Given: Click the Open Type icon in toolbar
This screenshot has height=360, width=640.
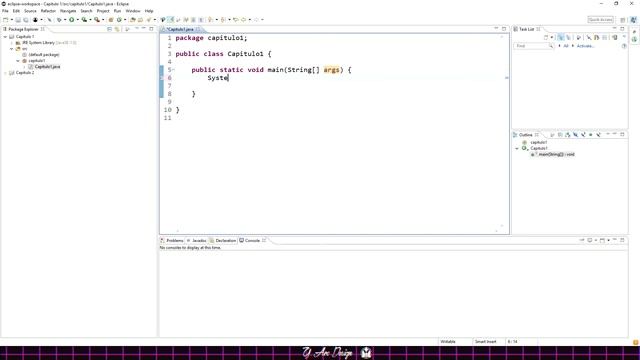Looking at the screenshot, I should (133, 20).
